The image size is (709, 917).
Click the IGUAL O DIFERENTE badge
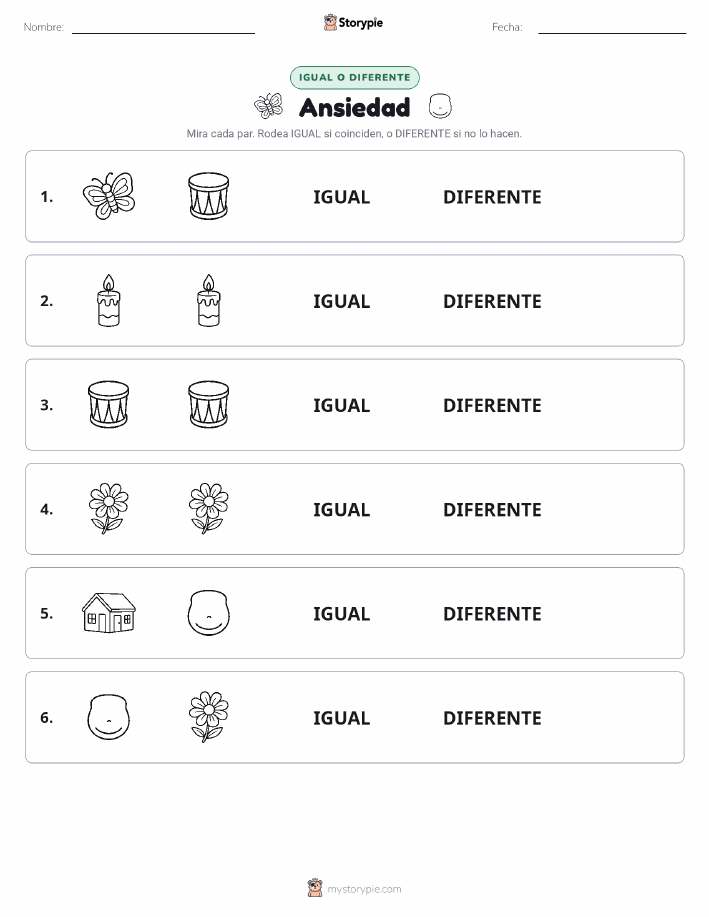tap(354, 77)
